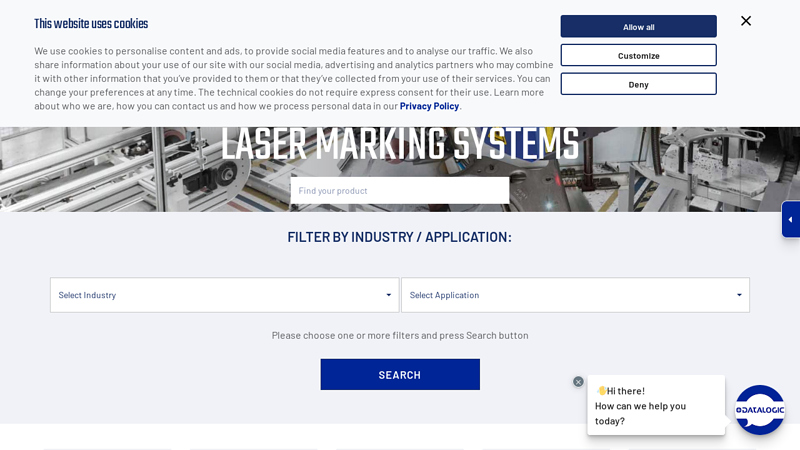
Task: Open the Privacy Policy link
Action: [429, 106]
